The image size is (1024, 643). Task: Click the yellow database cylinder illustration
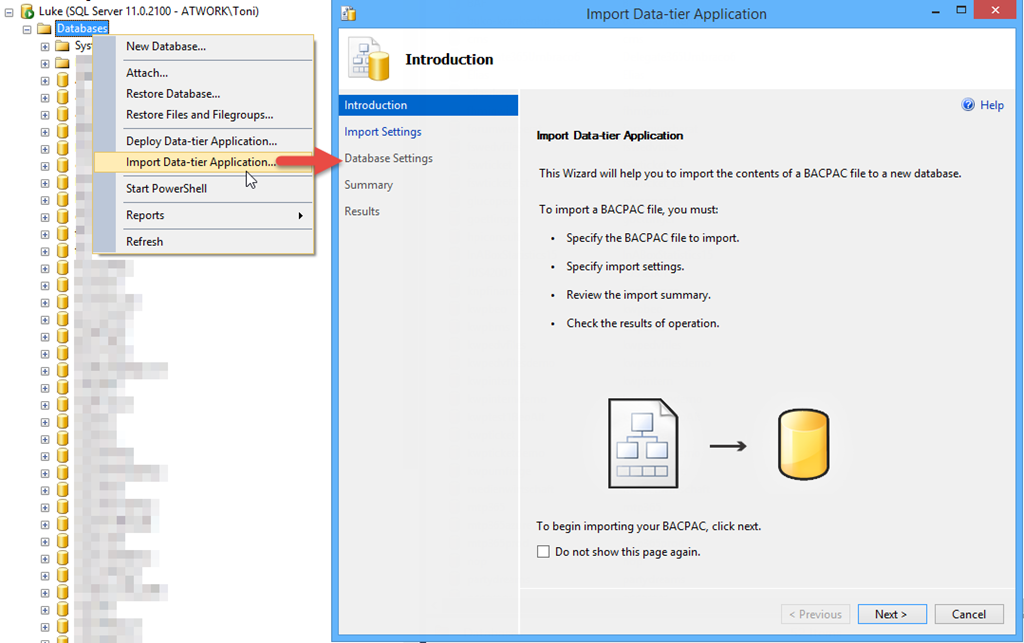805,445
